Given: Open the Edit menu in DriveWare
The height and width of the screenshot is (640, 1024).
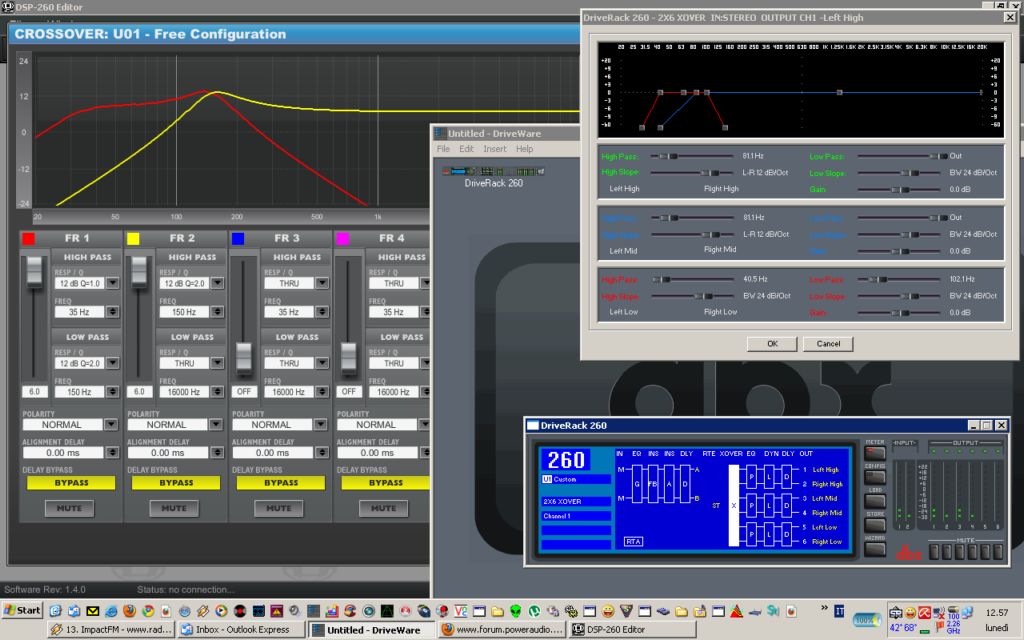Looking at the screenshot, I should (x=466, y=149).
